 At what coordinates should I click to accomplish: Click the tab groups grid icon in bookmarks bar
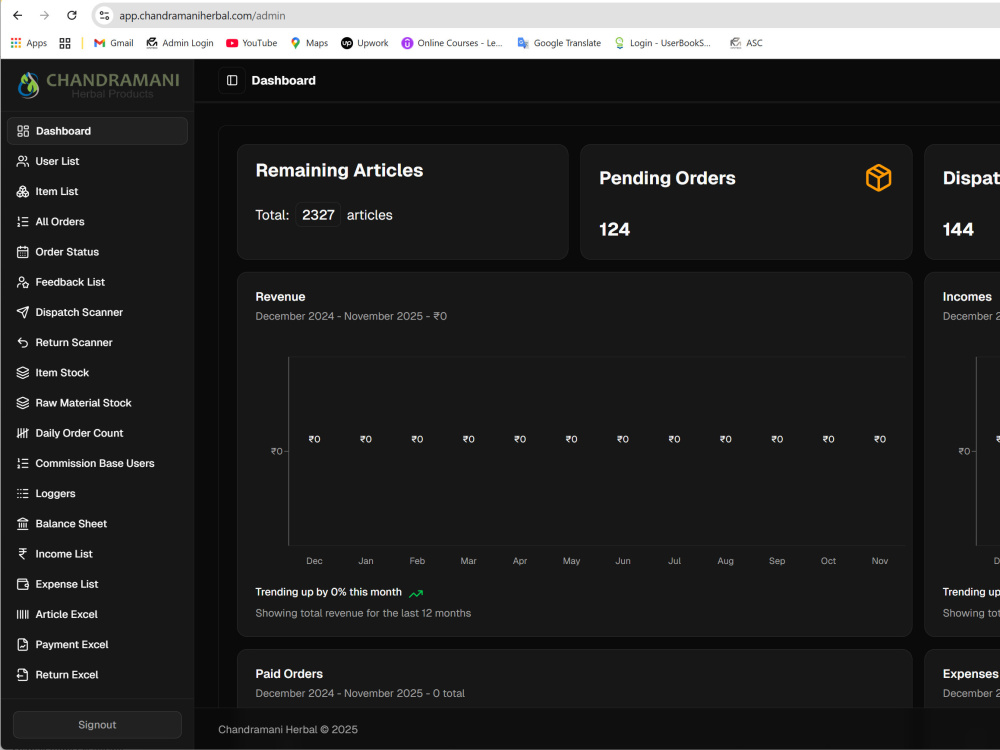point(65,43)
